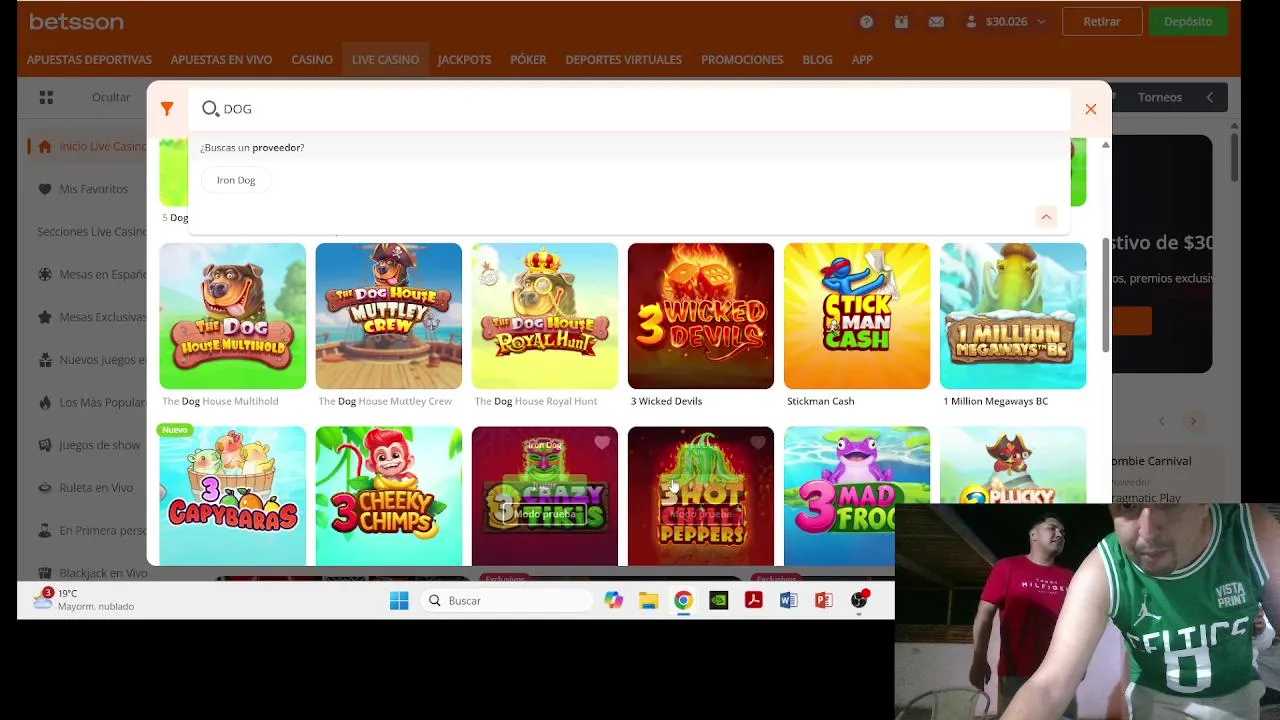Click the flame icon for Los Más Populares
Viewport: 1280px width, 720px height.
coord(44,402)
